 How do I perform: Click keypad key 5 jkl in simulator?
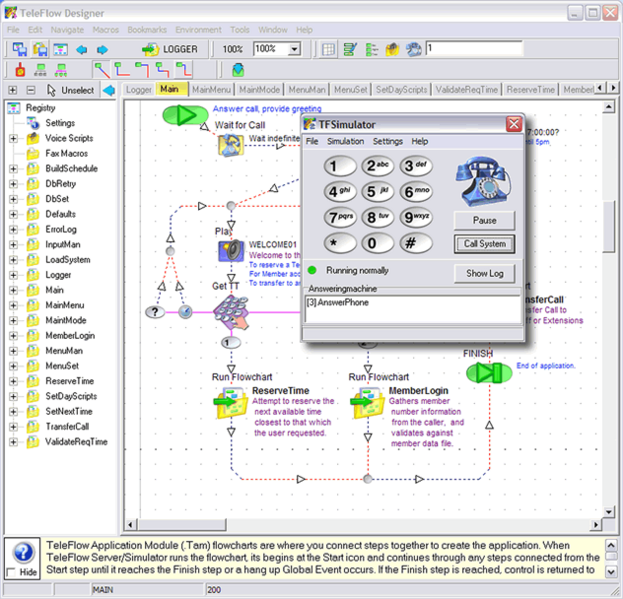377,191
